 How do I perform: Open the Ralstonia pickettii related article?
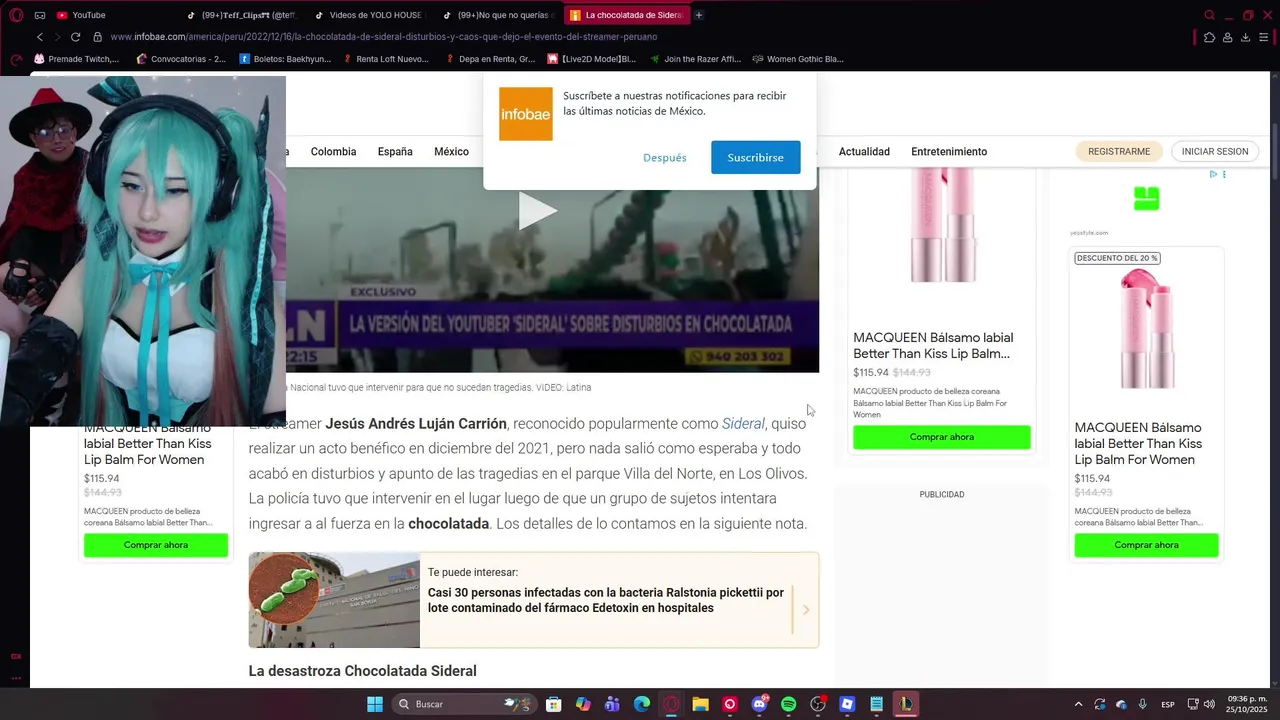point(606,600)
